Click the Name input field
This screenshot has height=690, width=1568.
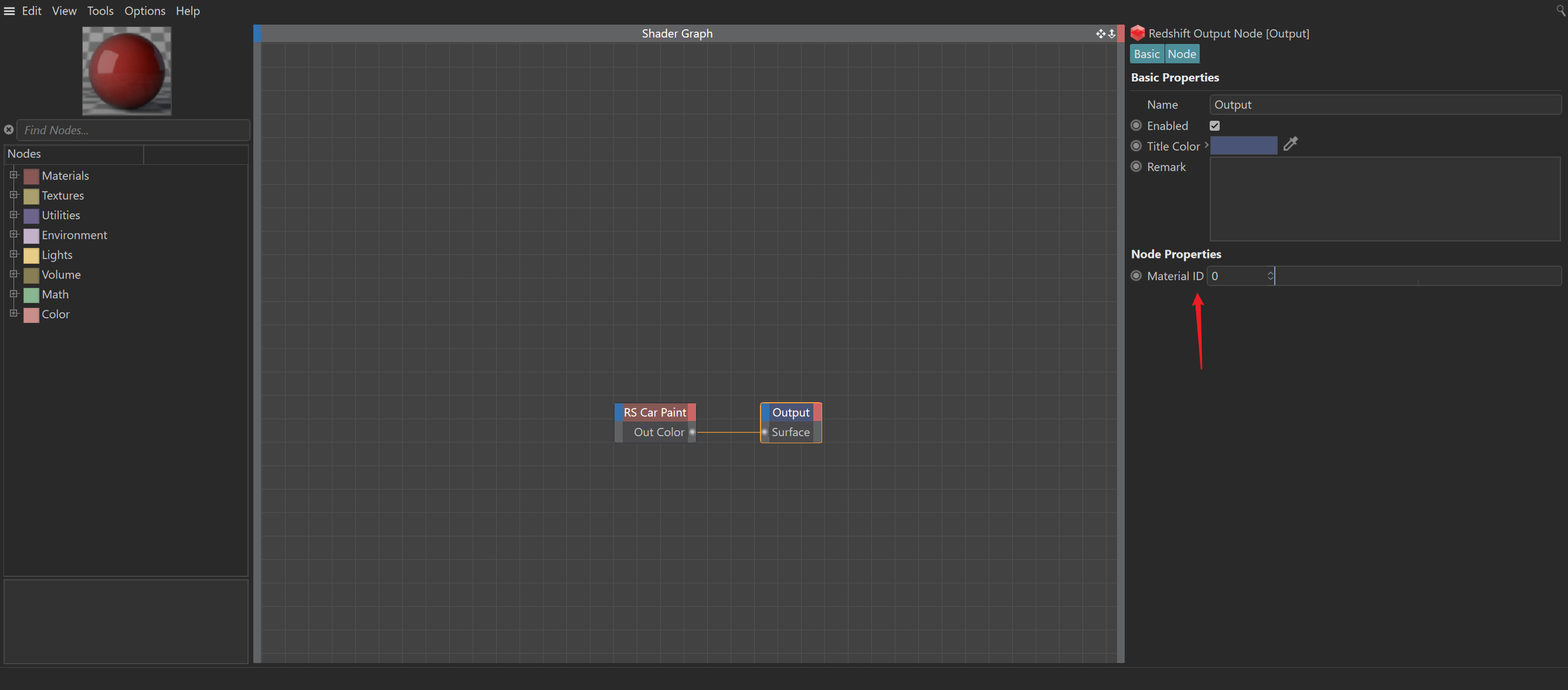pos(1385,105)
